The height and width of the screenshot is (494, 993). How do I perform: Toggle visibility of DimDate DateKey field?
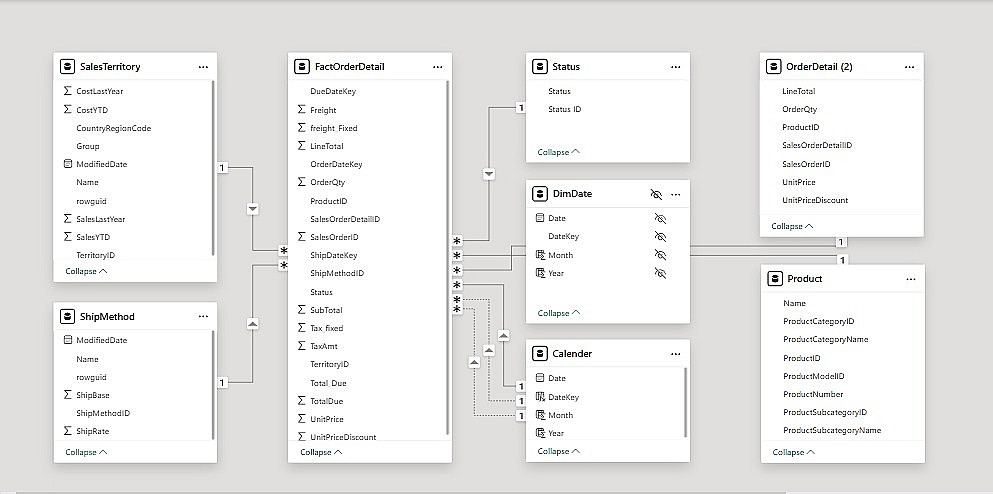(x=659, y=237)
